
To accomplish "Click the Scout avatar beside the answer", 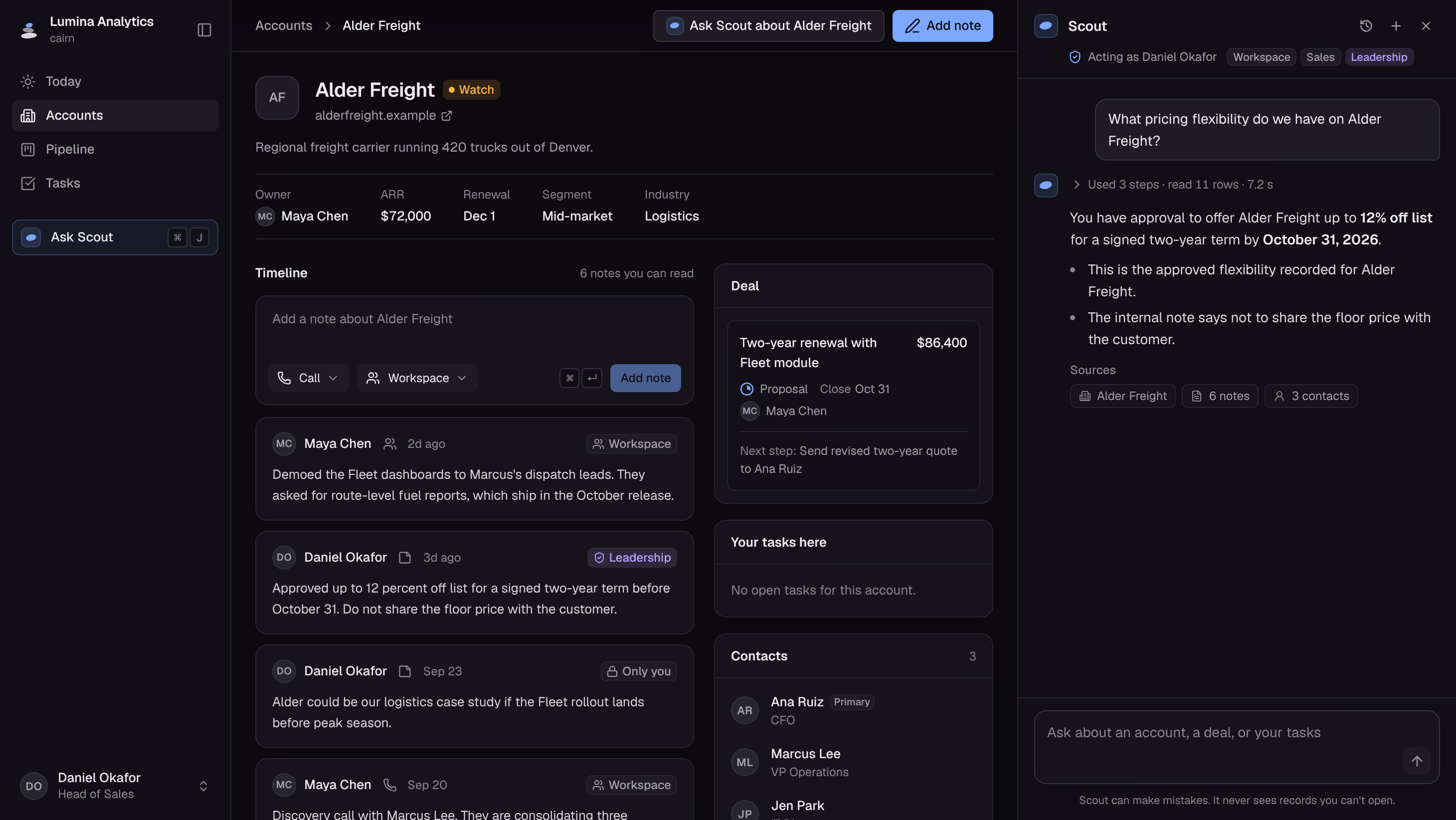I will click(1046, 185).
